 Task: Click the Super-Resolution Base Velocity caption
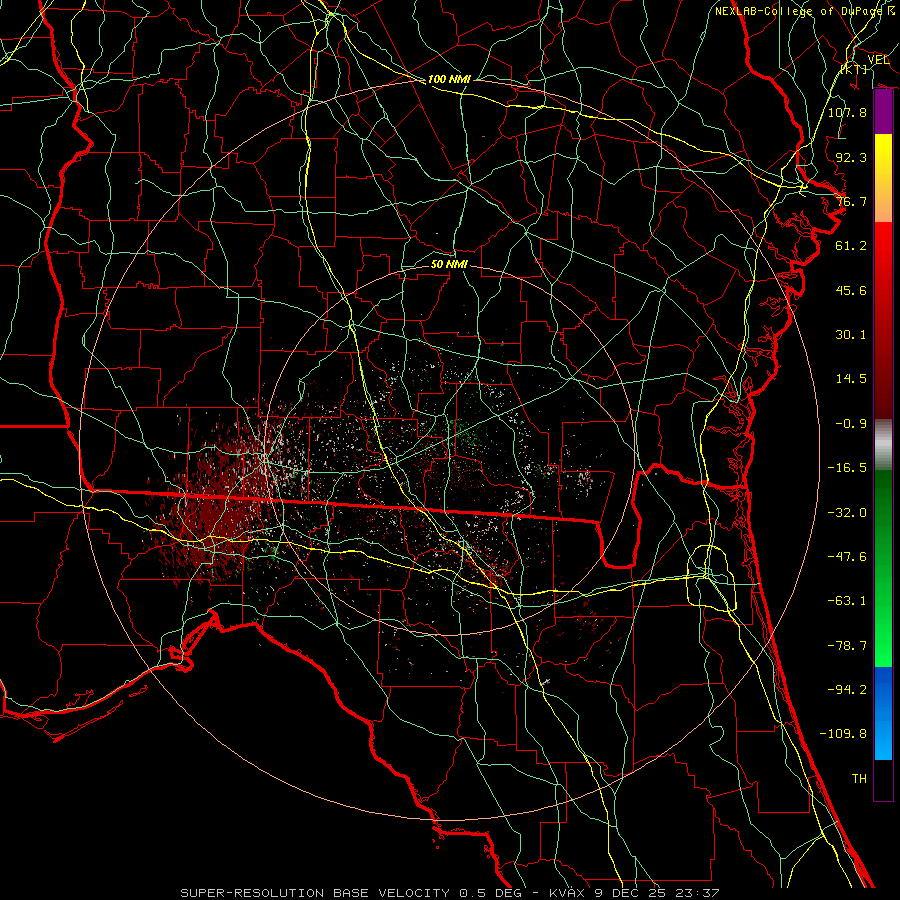coord(449,893)
